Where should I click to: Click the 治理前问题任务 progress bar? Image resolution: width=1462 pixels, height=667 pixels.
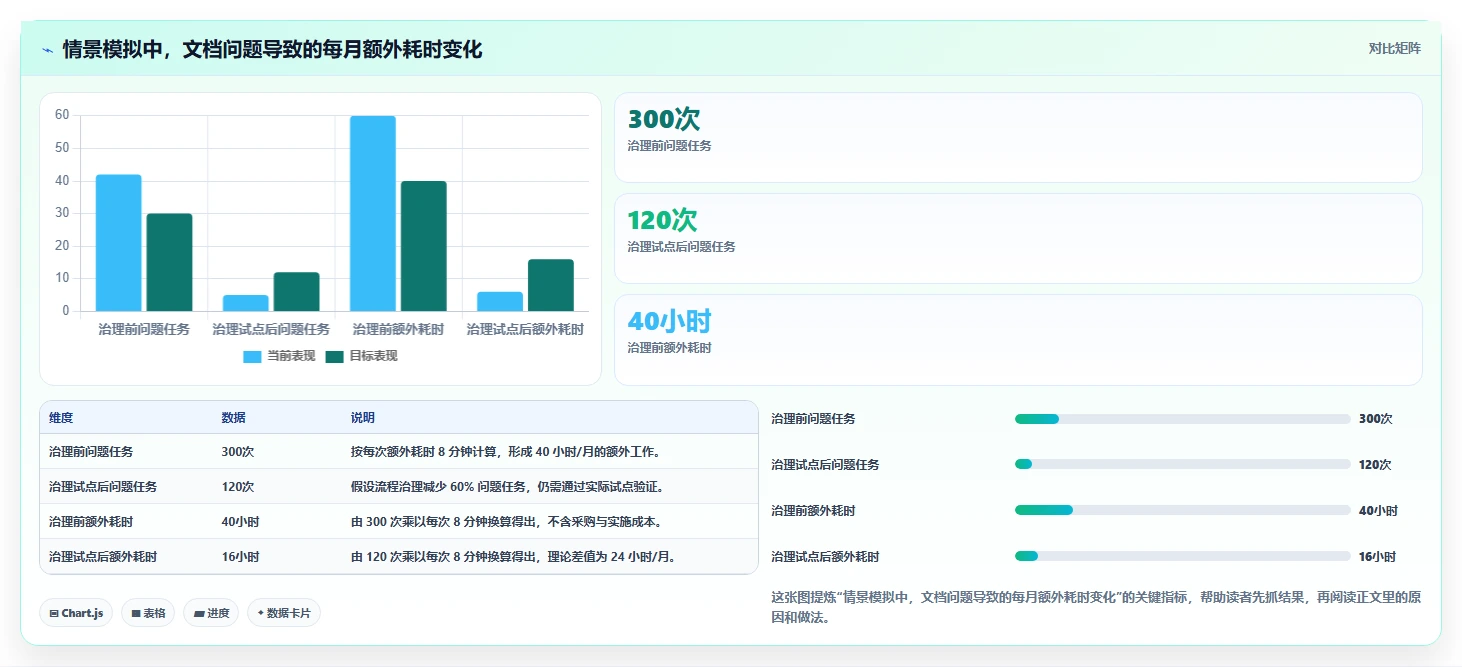(1182, 419)
